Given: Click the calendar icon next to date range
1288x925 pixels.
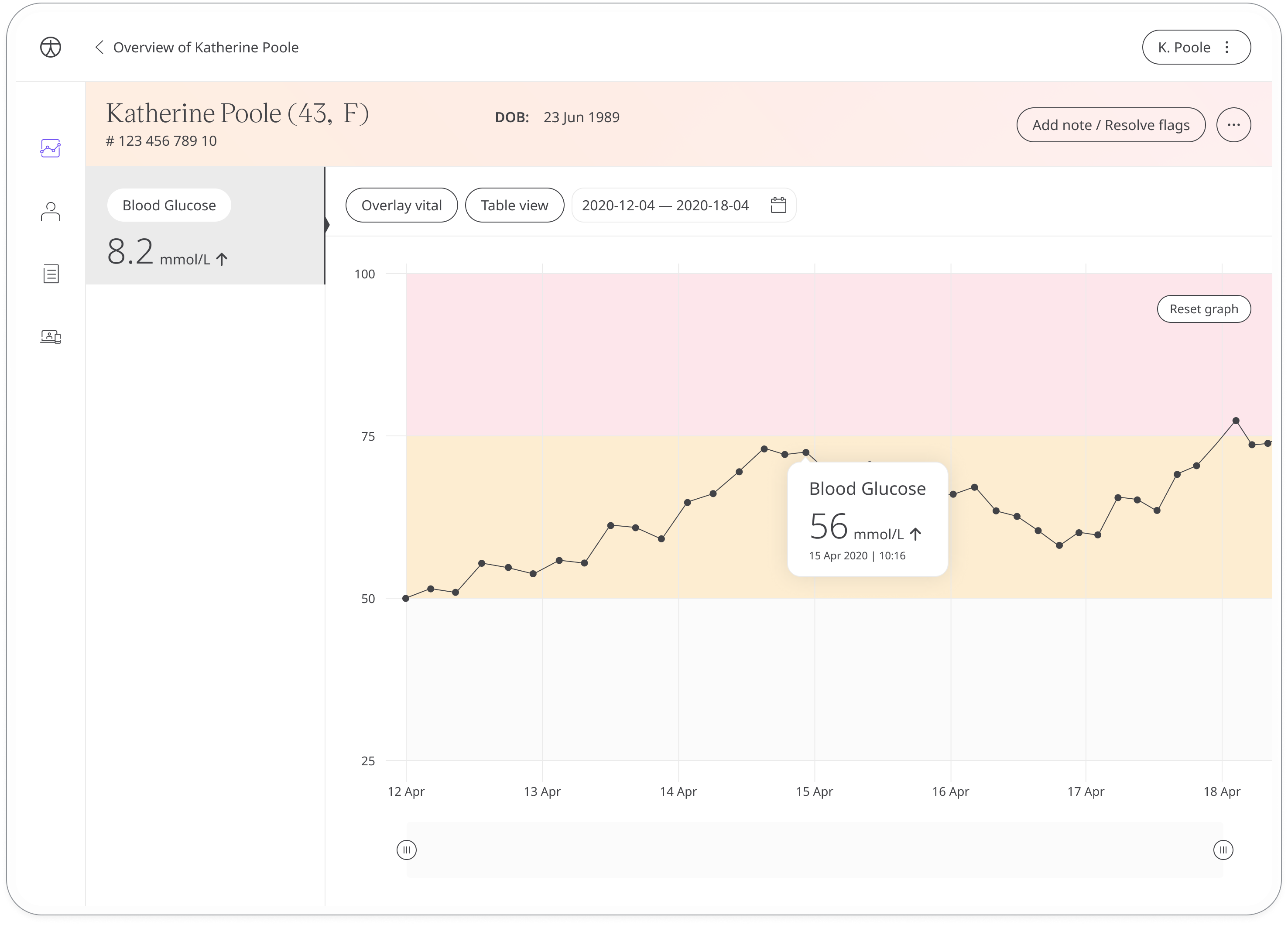Looking at the screenshot, I should 778,206.
